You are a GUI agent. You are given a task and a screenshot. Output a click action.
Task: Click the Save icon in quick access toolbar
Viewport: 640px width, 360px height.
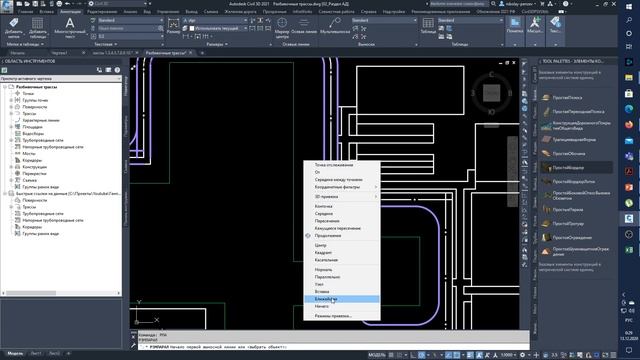(35, 4)
